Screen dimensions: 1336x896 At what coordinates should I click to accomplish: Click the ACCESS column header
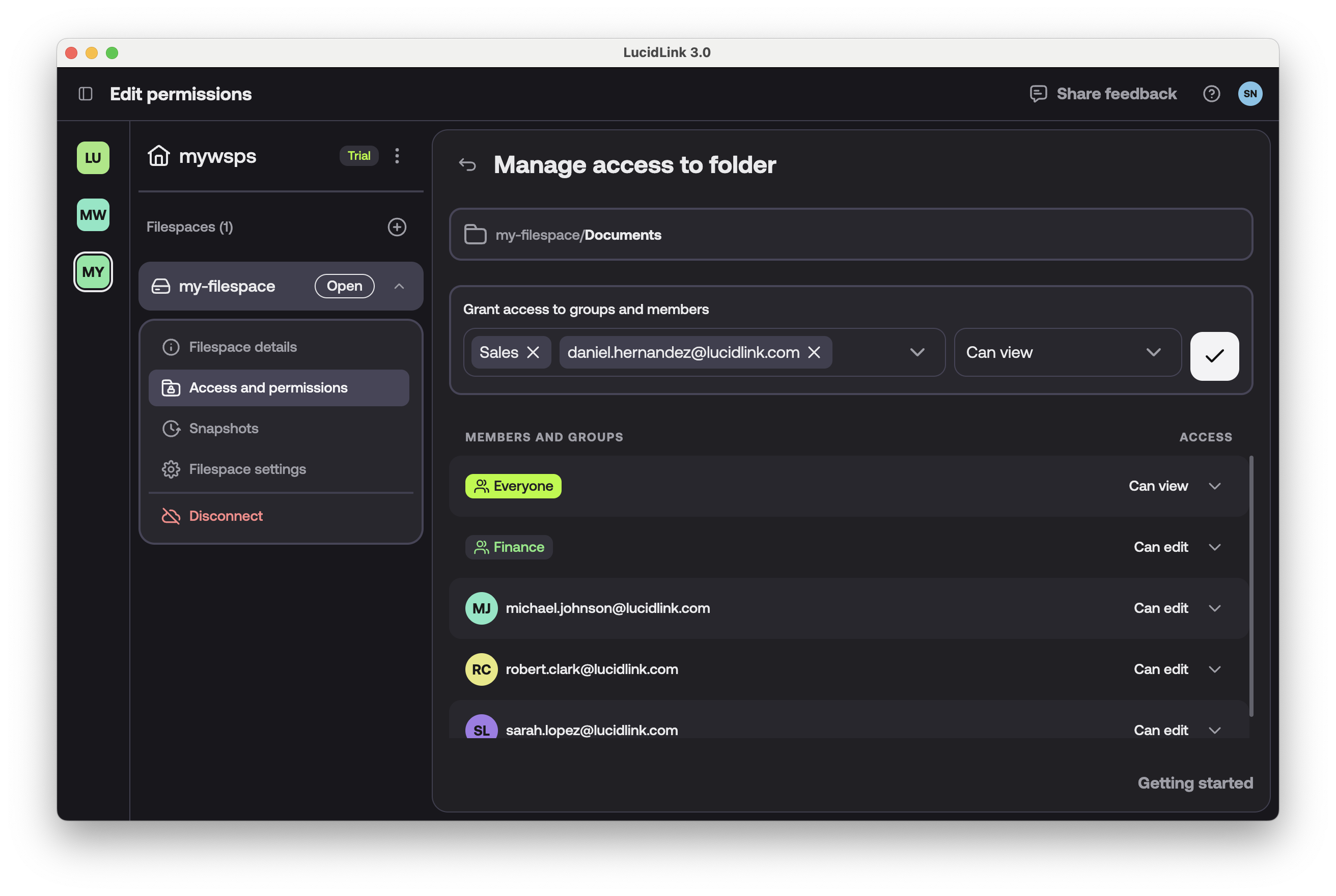pyautogui.click(x=1205, y=437)
